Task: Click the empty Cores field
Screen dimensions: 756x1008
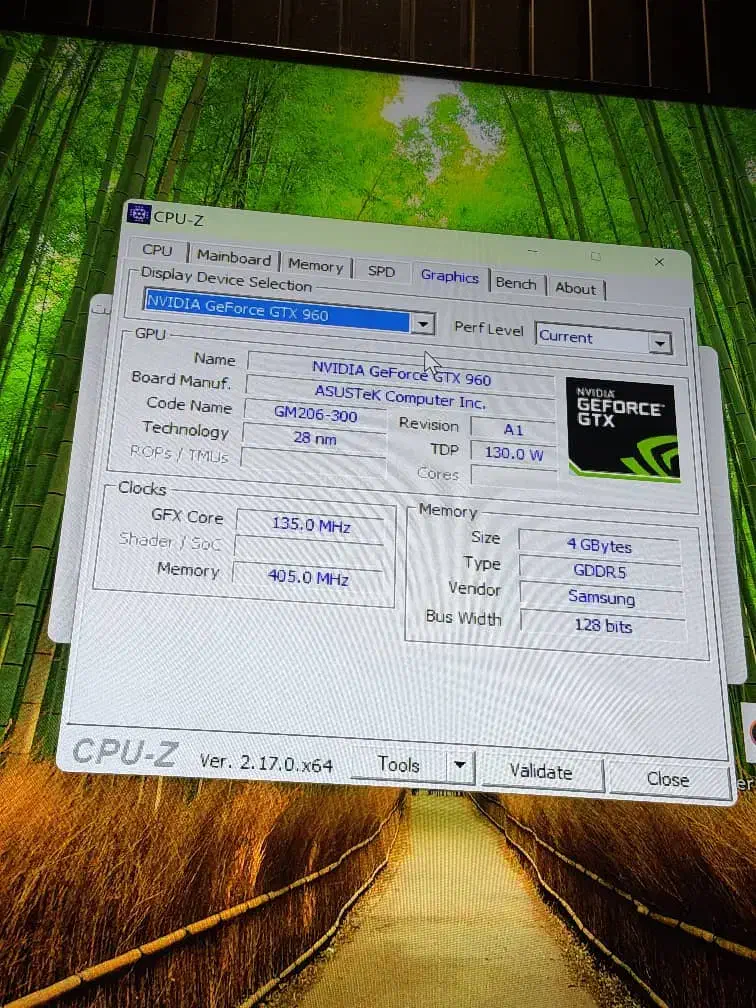Action: 514,476
